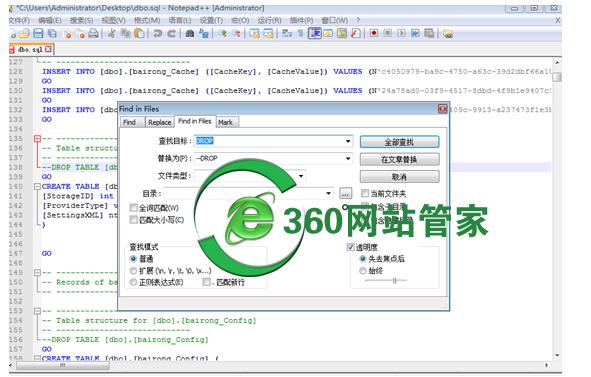This screenshot has width=591, height=377.
Task: Click the Zoom Out toolbar icon
Action: pyautogui.click(x=236, y=34)
